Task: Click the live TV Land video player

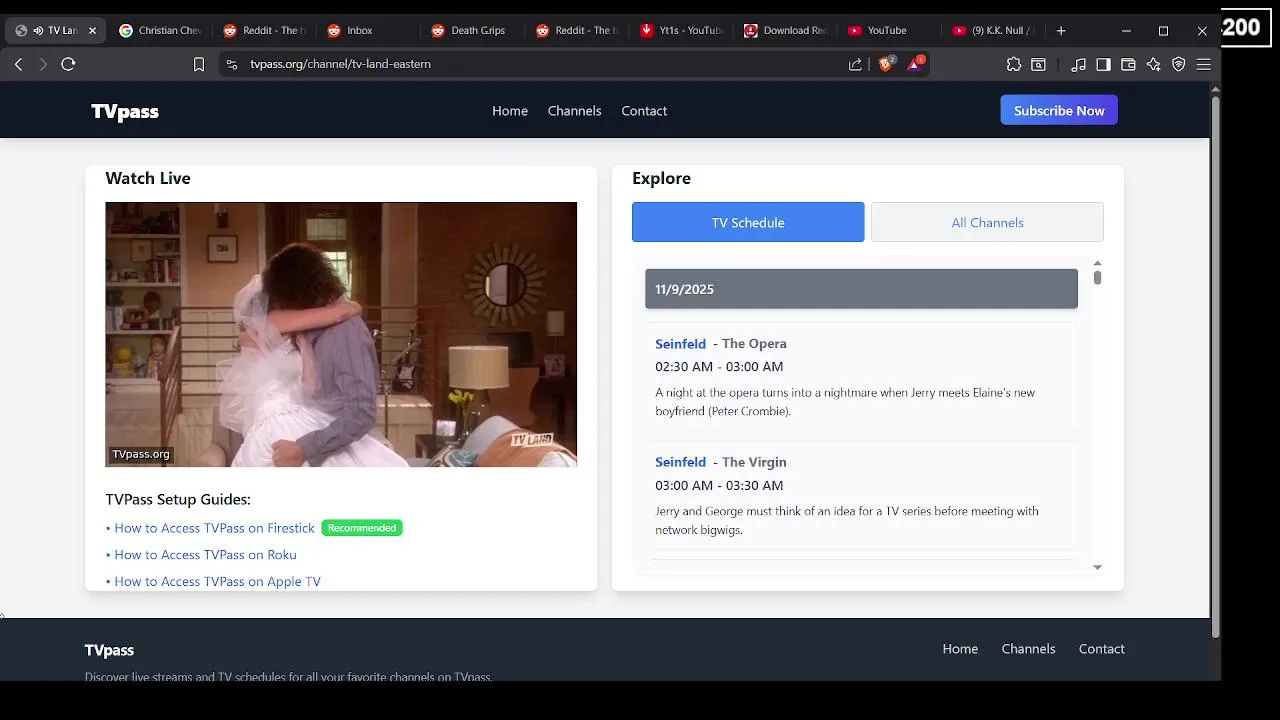Action: [x=341, y=334]
